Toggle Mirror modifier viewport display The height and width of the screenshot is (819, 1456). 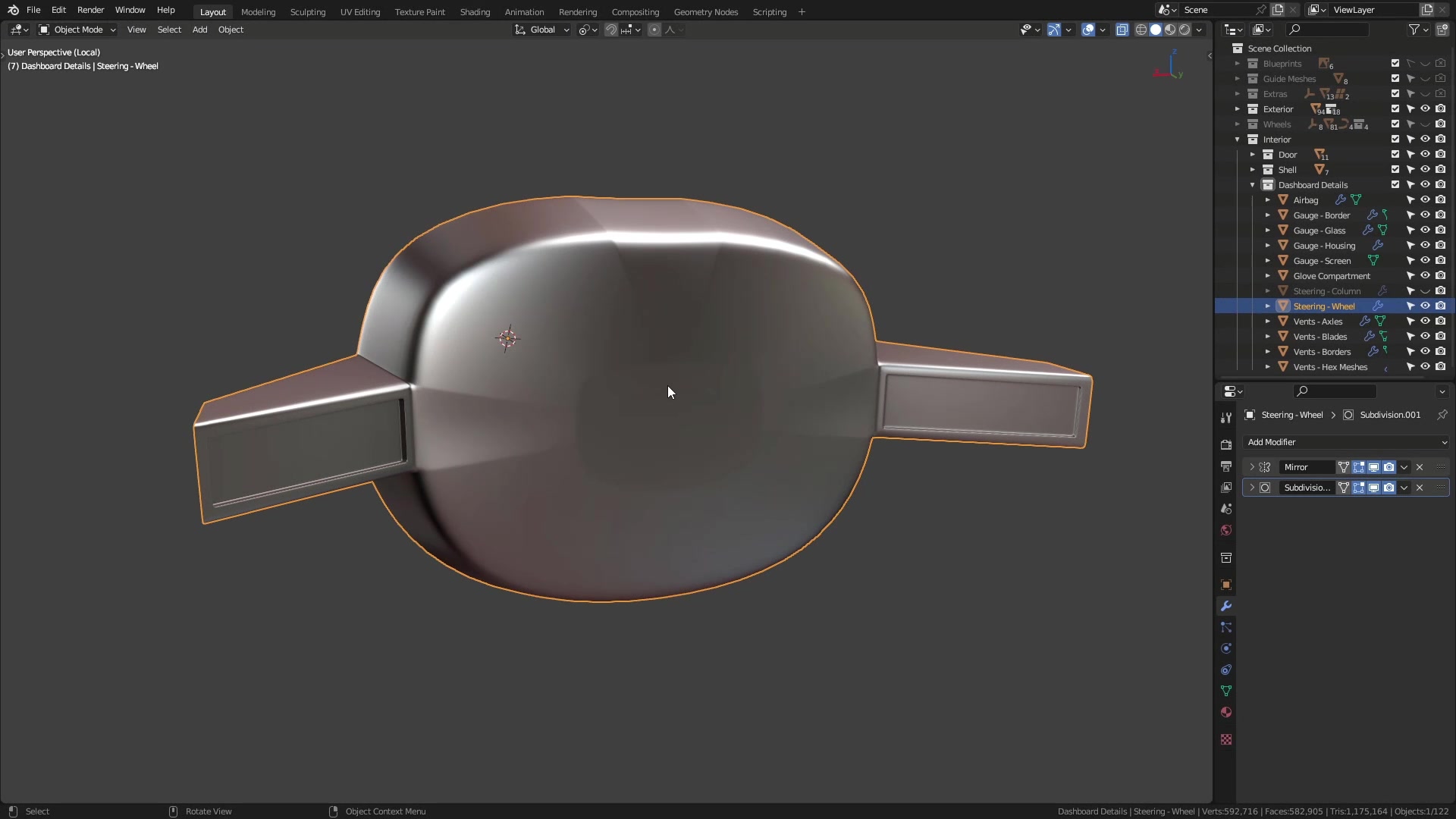[x=1374, y=467]
